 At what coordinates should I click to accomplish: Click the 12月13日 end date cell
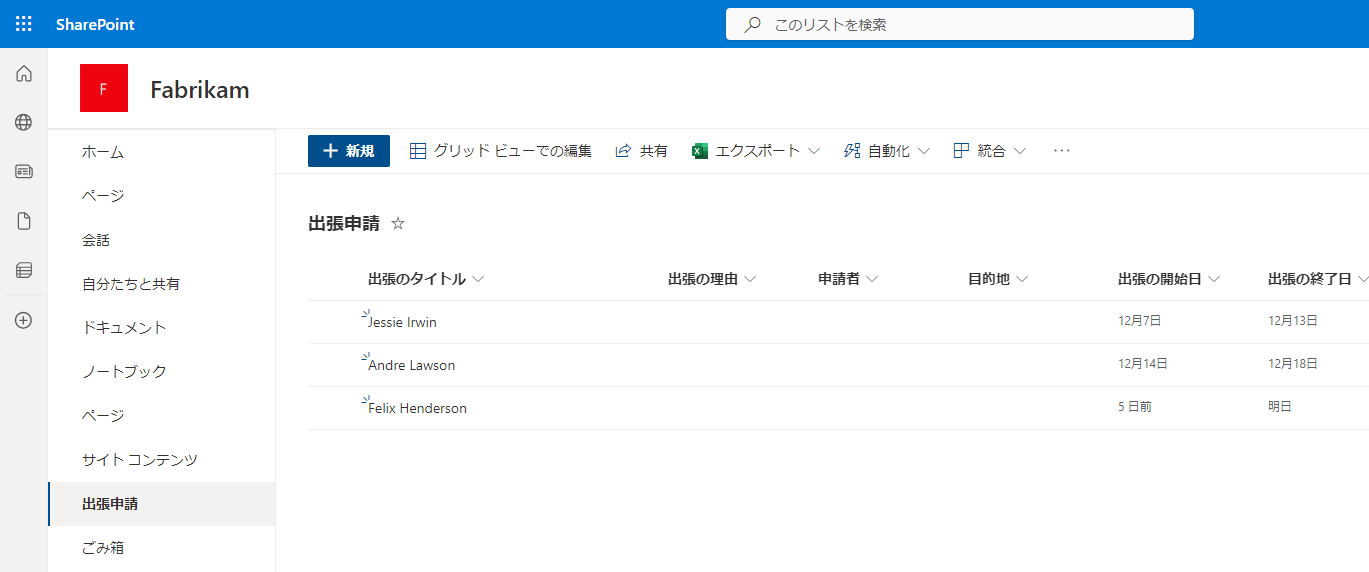1293,321
